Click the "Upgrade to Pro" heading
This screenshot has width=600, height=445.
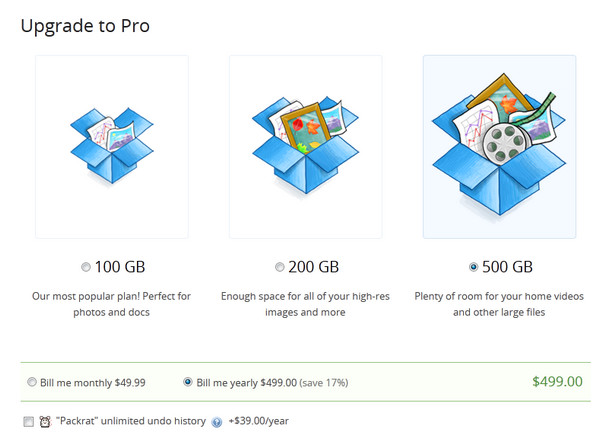85,25
